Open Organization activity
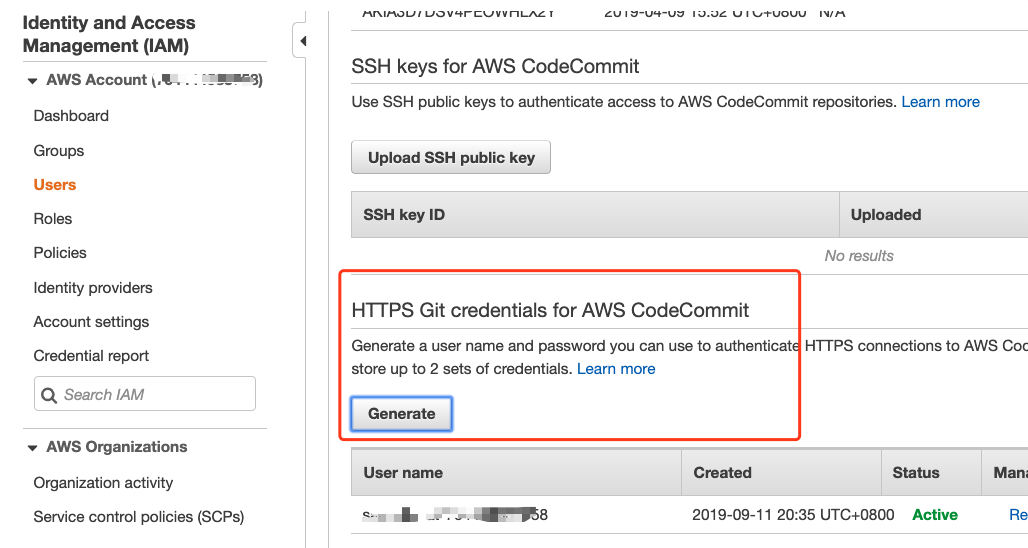Image resolution: width=1028 pixels, height=548 pixels. 103,483
